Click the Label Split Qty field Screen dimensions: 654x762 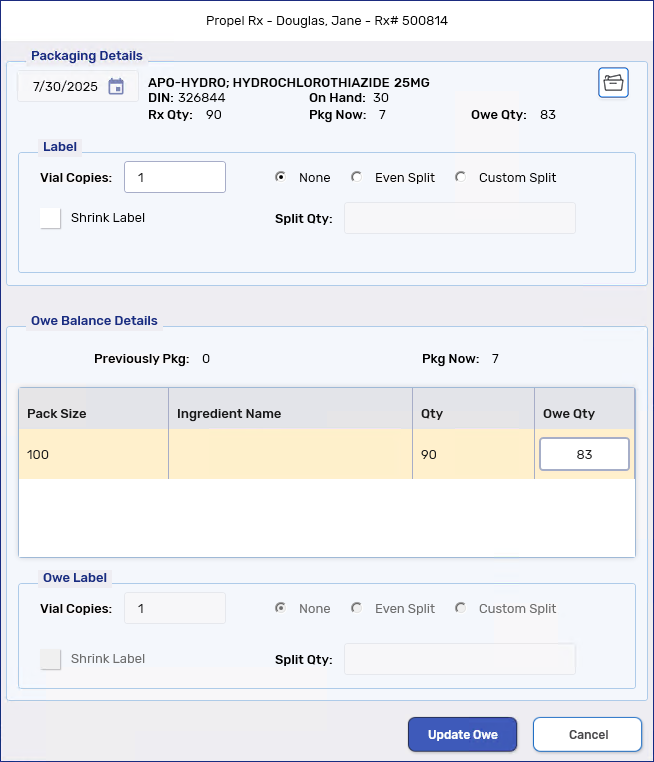pos(459,218)
